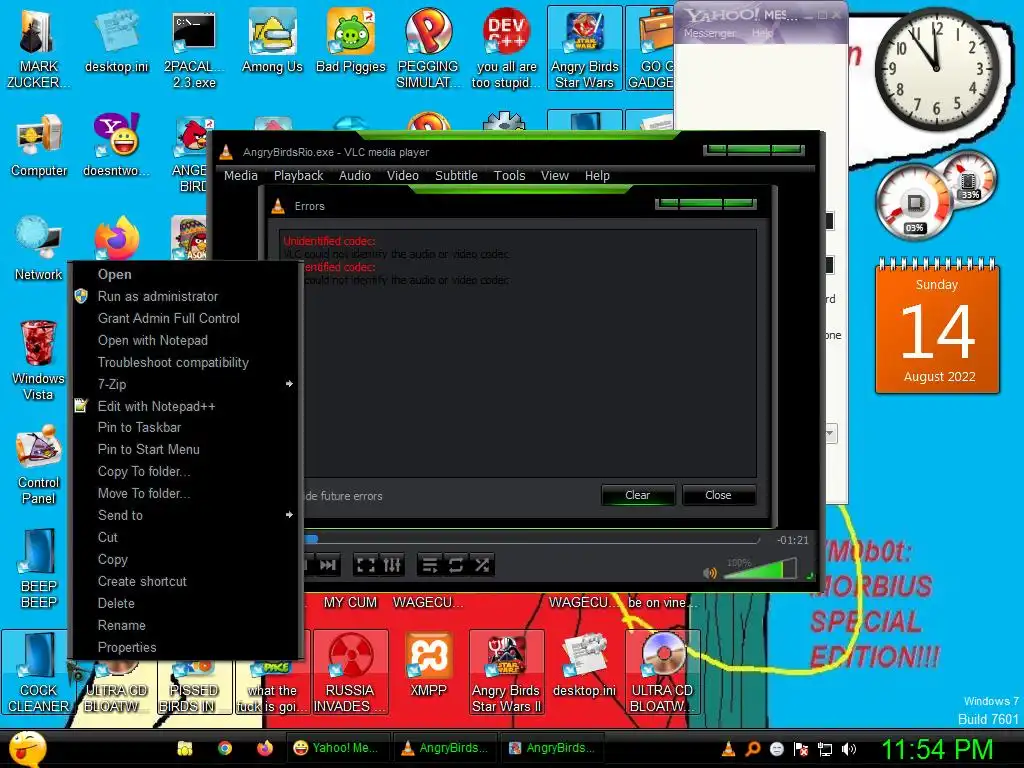Open the VLC Media menu
1024x768 pixels.
[240, 176]
